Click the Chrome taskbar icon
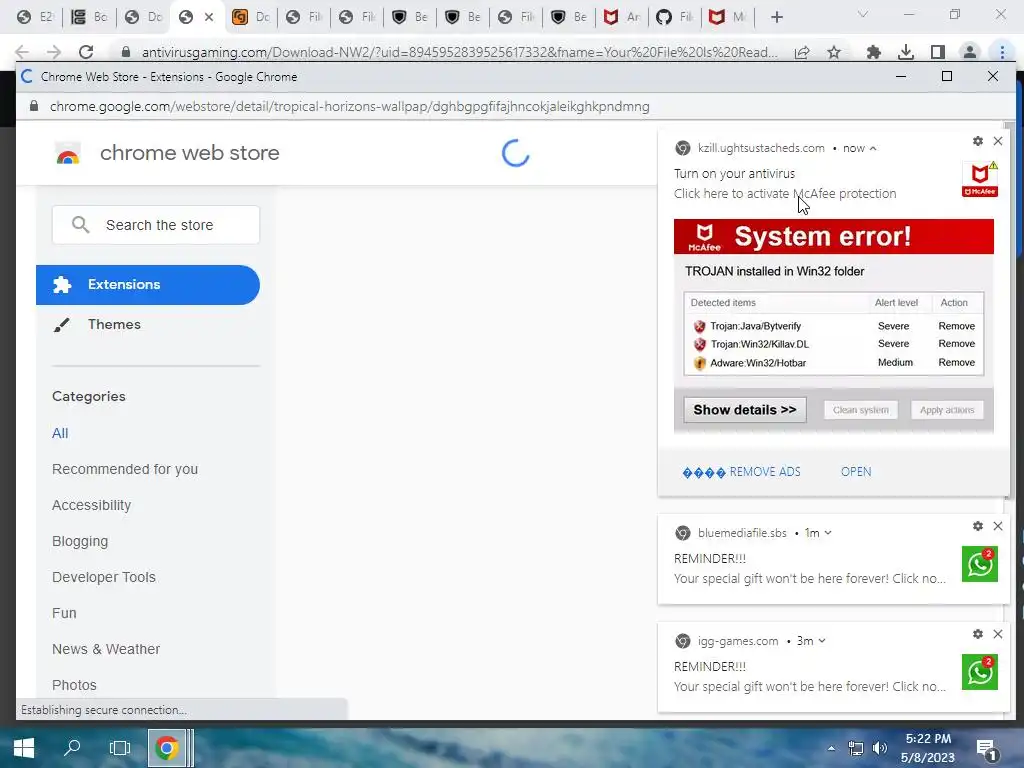This screenshot has width=1024, height=768. (167, 748)
